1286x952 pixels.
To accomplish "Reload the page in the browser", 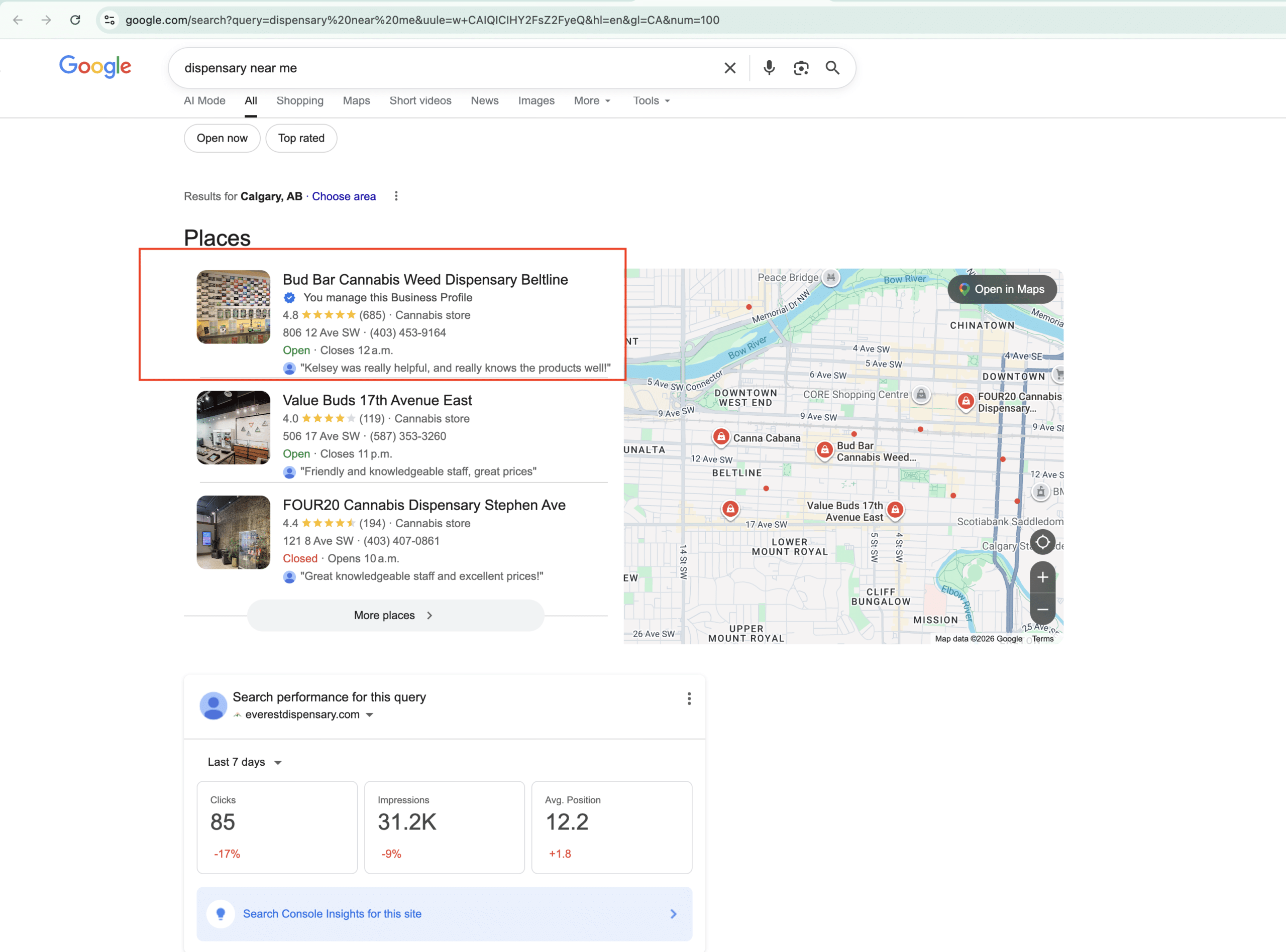I will [75, 20].
